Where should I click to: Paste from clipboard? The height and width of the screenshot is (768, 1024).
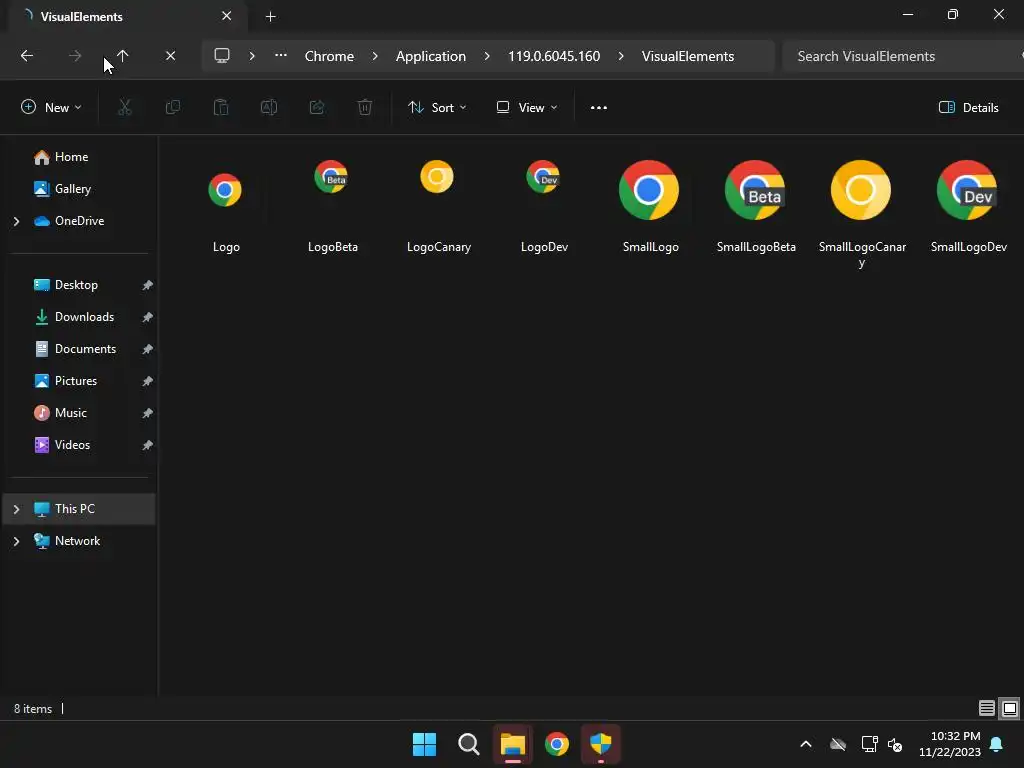[x=221, y=108]
